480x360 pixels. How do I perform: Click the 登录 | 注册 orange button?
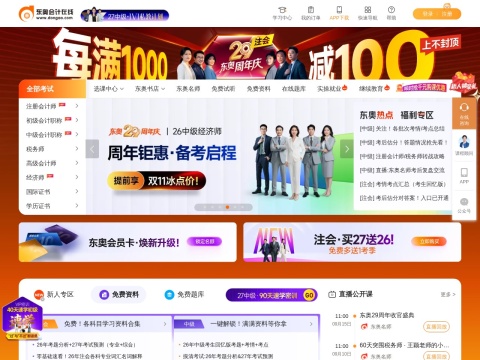(x=437, y=14)
